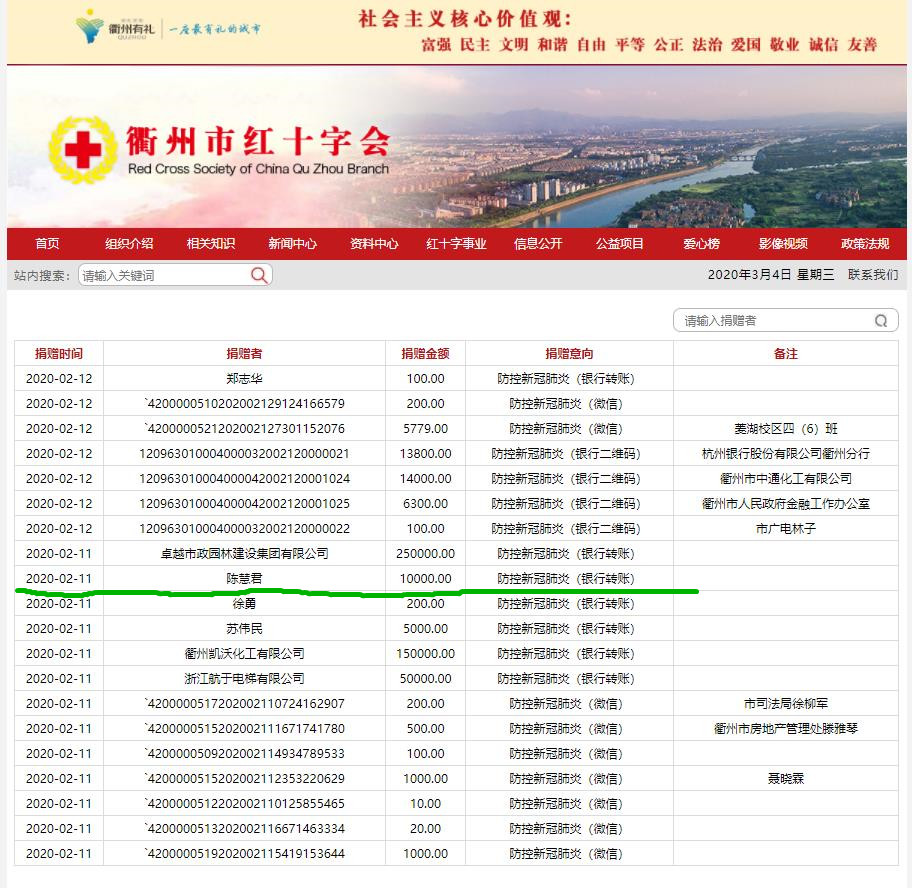Navigate to 公益项目 page

pyautogui.click(x=620, y=244)
